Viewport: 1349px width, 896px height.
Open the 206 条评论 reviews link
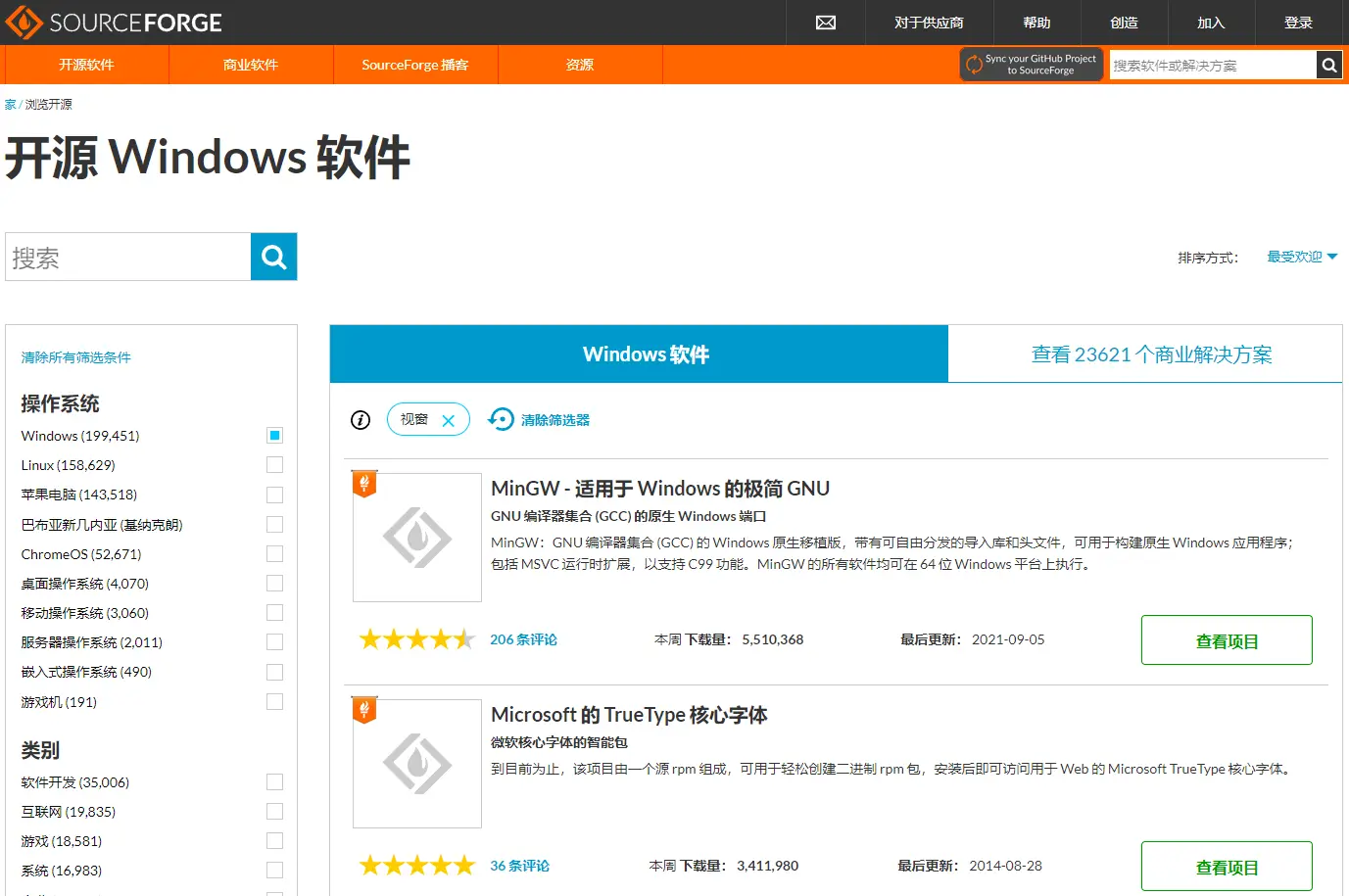coord(523,639)
